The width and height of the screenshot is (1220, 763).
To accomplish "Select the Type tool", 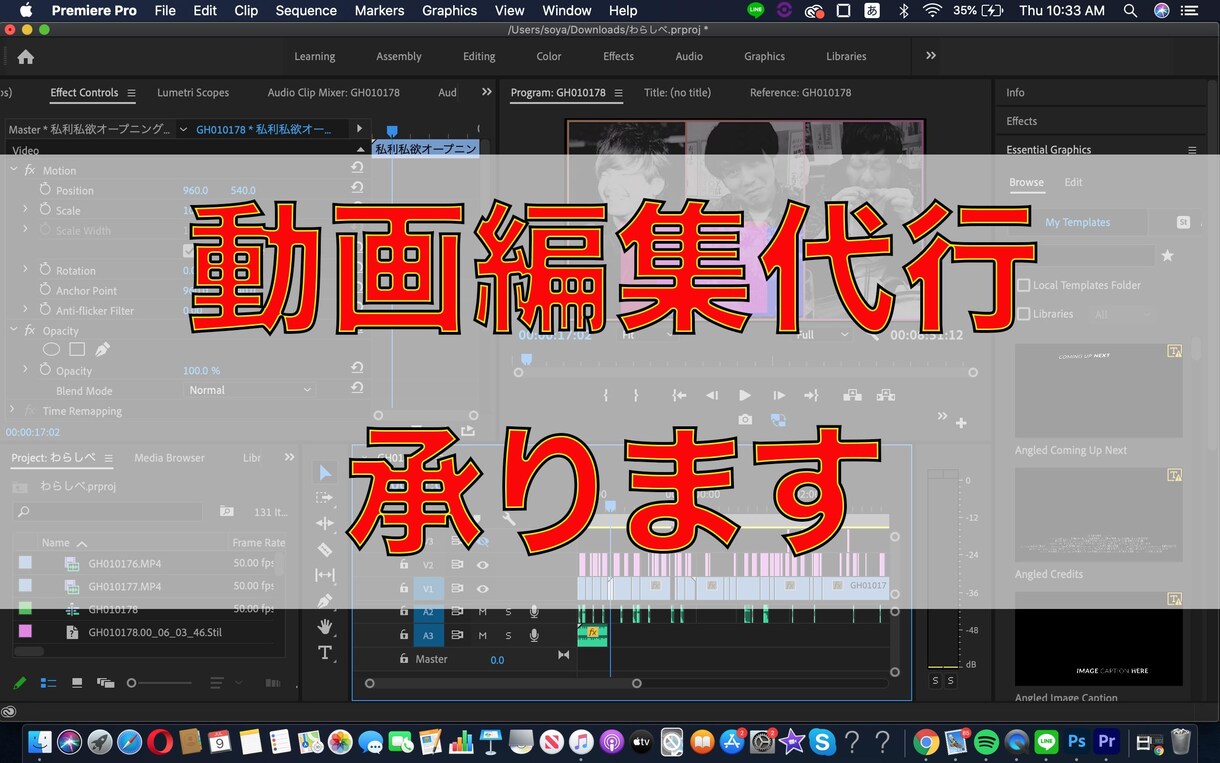I will [325, 653].
